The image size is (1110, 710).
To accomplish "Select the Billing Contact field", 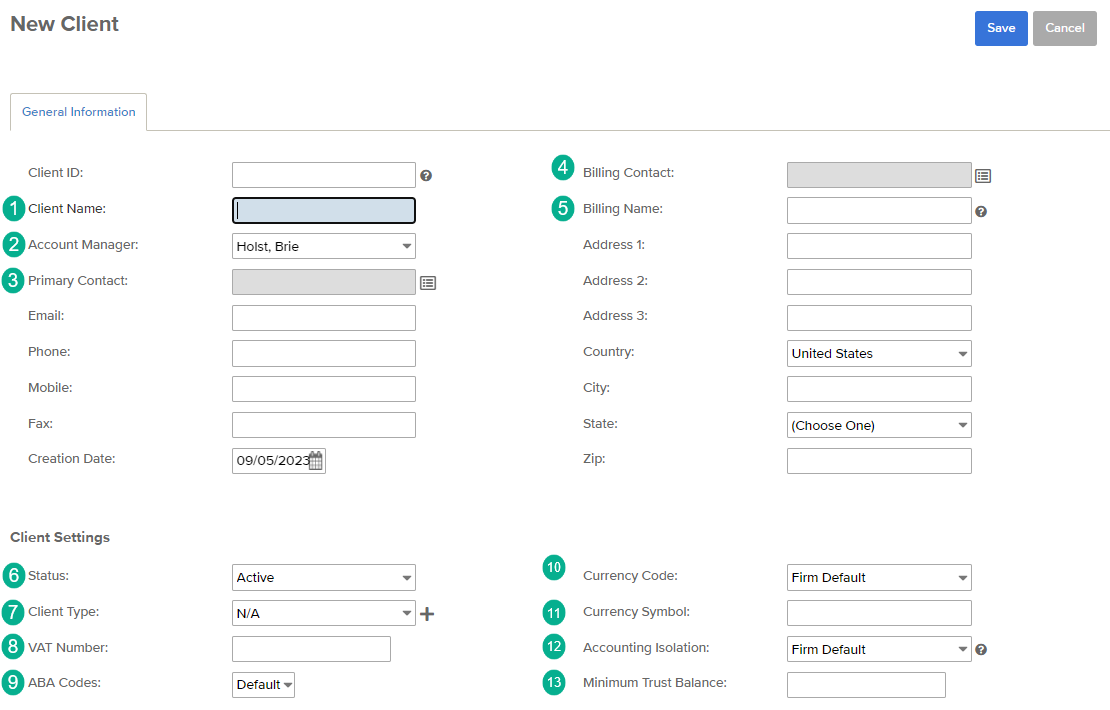I will coord(879,175).
